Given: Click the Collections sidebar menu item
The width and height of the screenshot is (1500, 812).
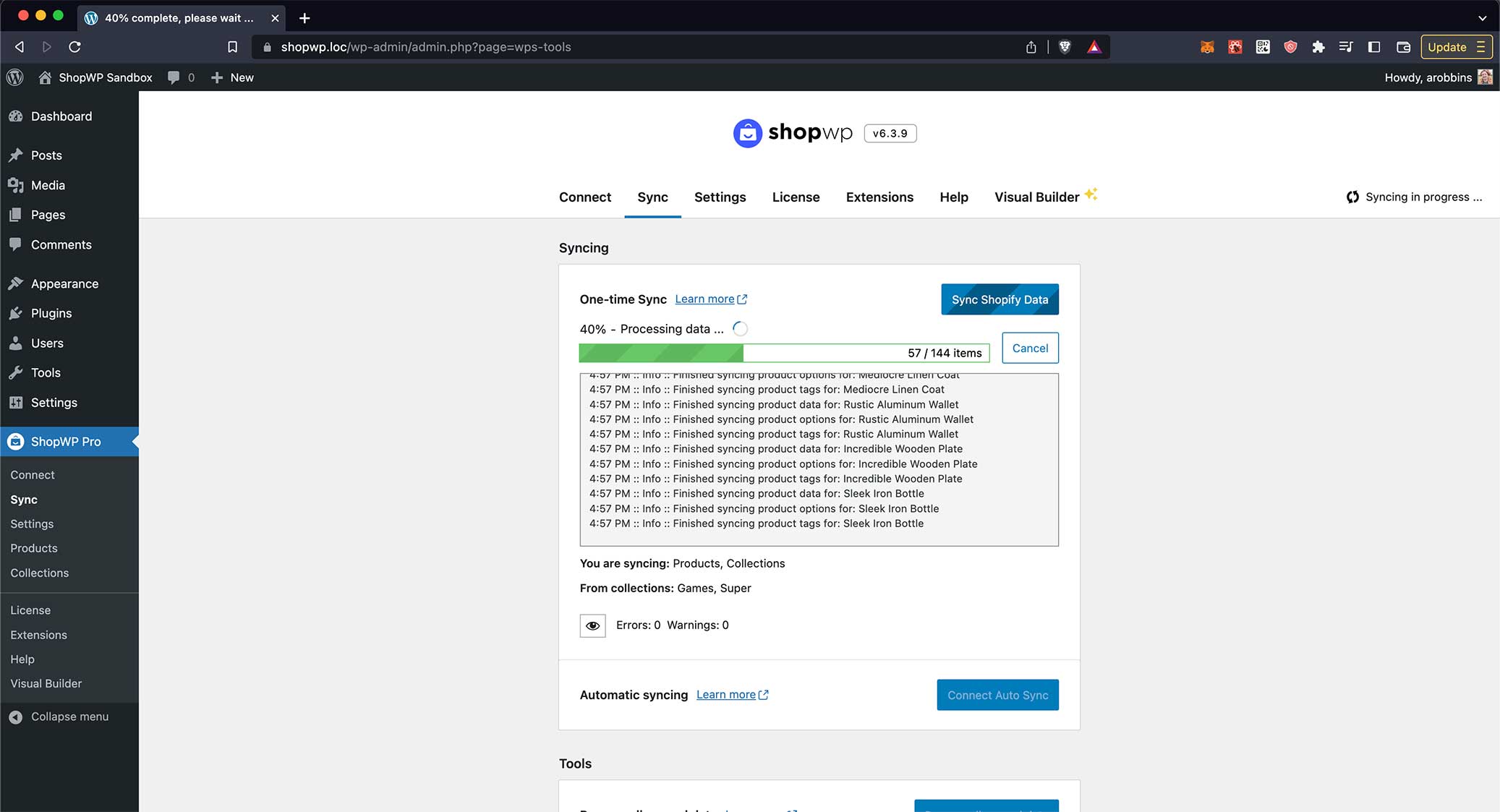Looking at the screenshot, I should coord(38,572).
